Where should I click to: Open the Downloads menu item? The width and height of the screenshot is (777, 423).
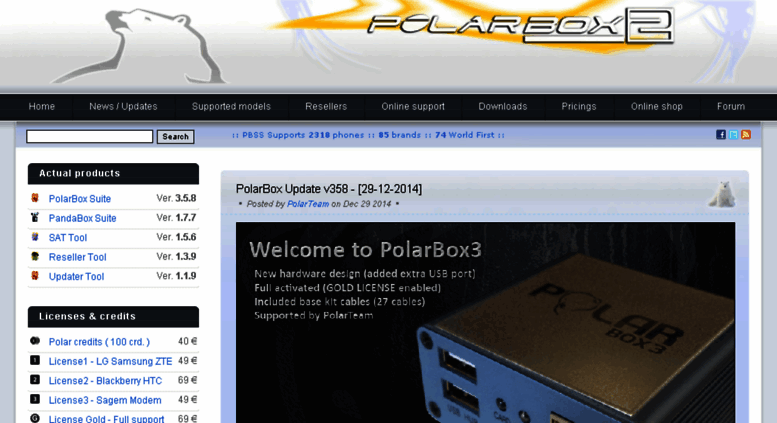[x=503, y=106]
